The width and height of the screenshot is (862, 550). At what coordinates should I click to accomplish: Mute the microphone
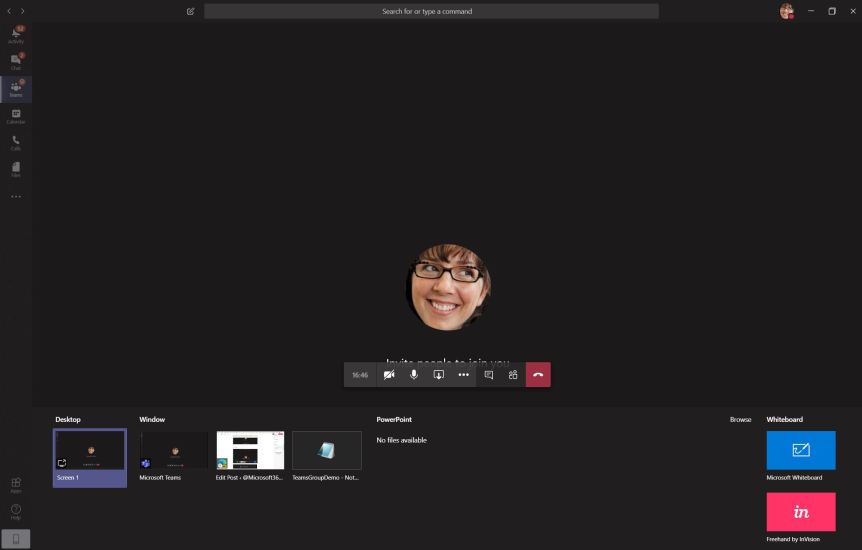click(x=414, y=375)
